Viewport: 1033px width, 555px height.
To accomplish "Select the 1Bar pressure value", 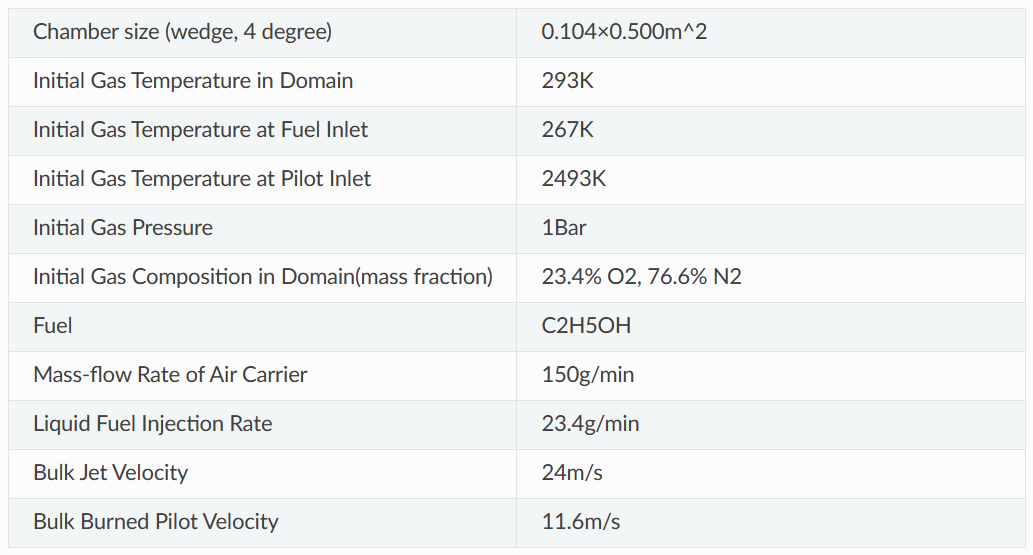I will pos(563,227).
